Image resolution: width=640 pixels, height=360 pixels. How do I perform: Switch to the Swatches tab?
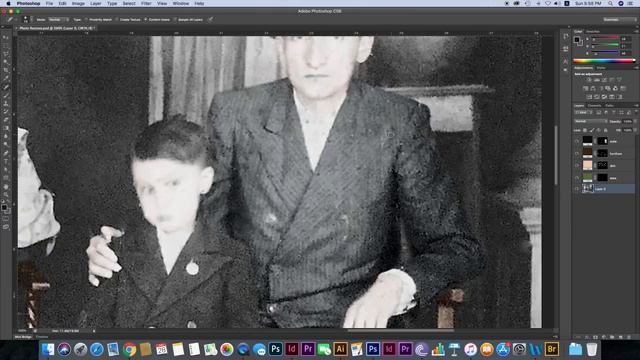pyautogui.click(x=593, y=31)
